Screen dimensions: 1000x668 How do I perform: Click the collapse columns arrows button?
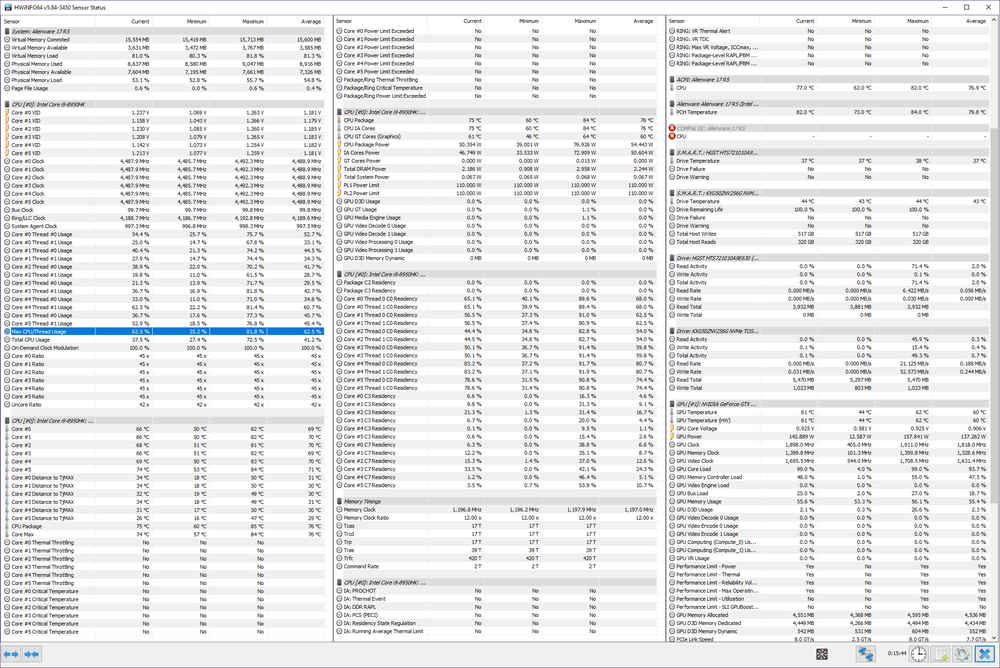click(x=32, y=654)
